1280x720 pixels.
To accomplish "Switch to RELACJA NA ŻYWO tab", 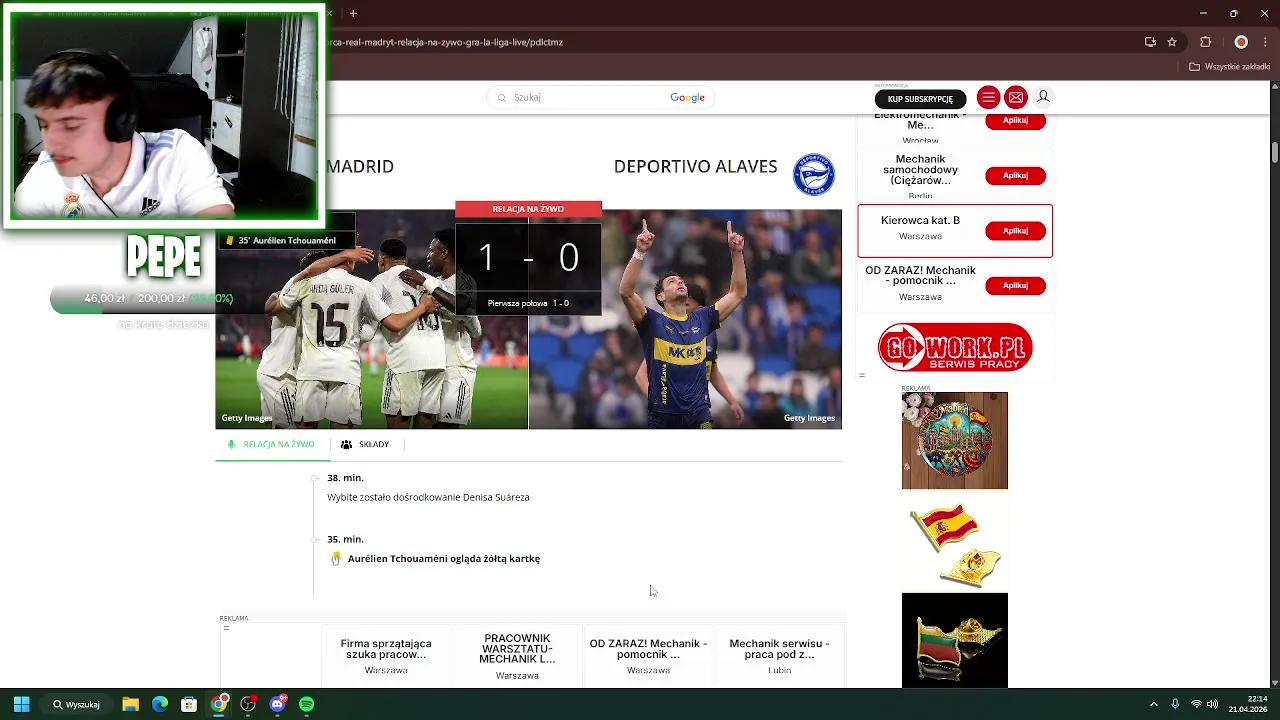I will pos(271,444).
